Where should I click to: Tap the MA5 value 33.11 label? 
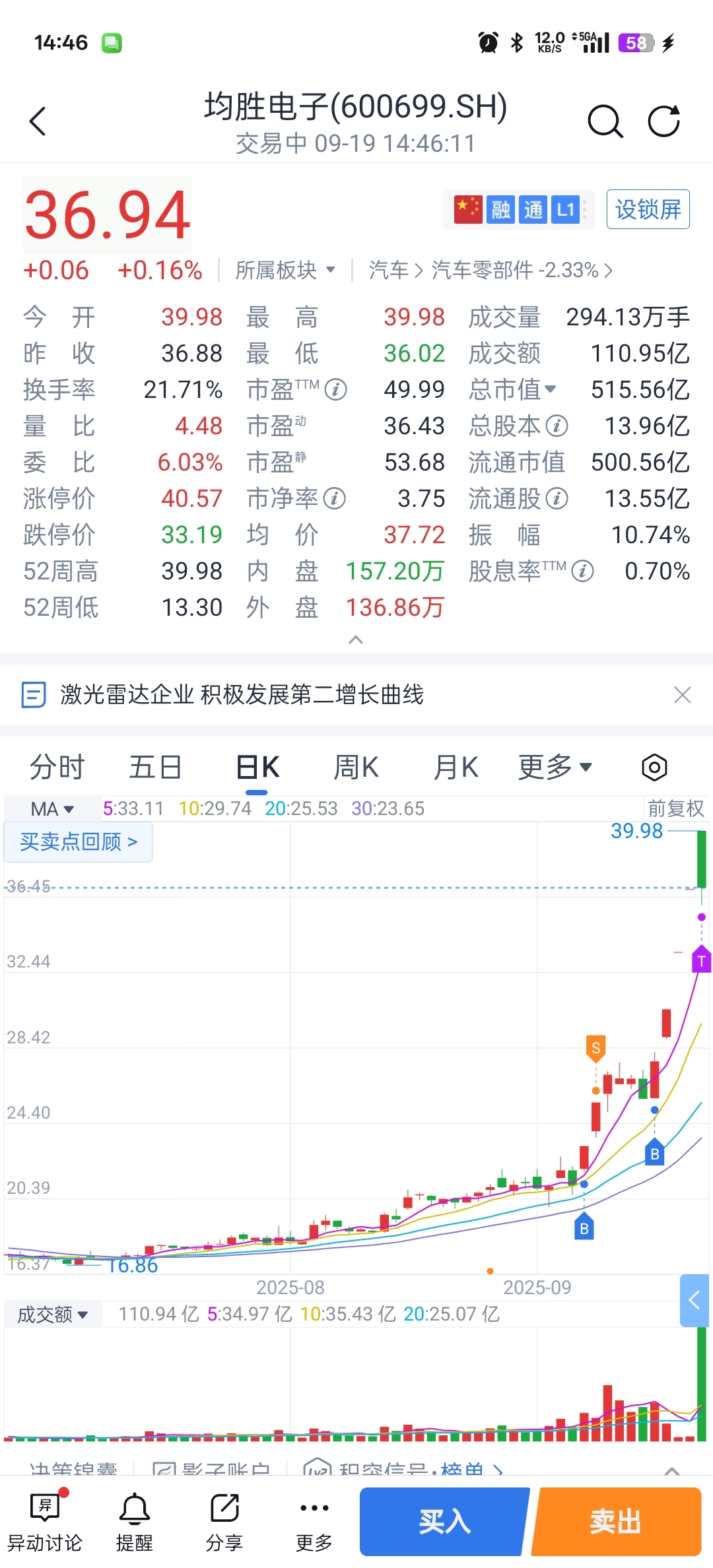pyautogui.click(x=133, y=808)
